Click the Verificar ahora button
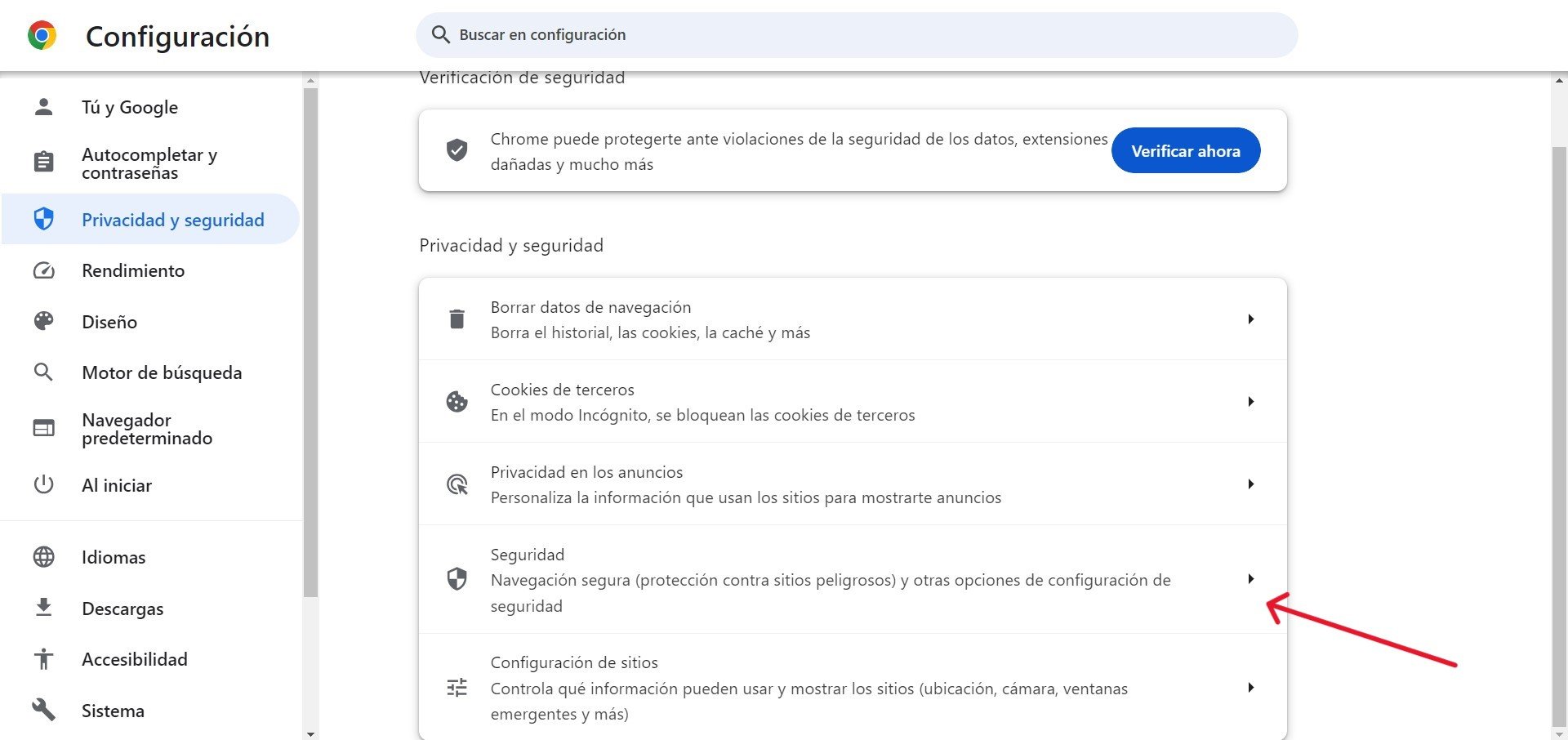Image resolution: width=1568 pixels, height=740 pixels. 1186,150
